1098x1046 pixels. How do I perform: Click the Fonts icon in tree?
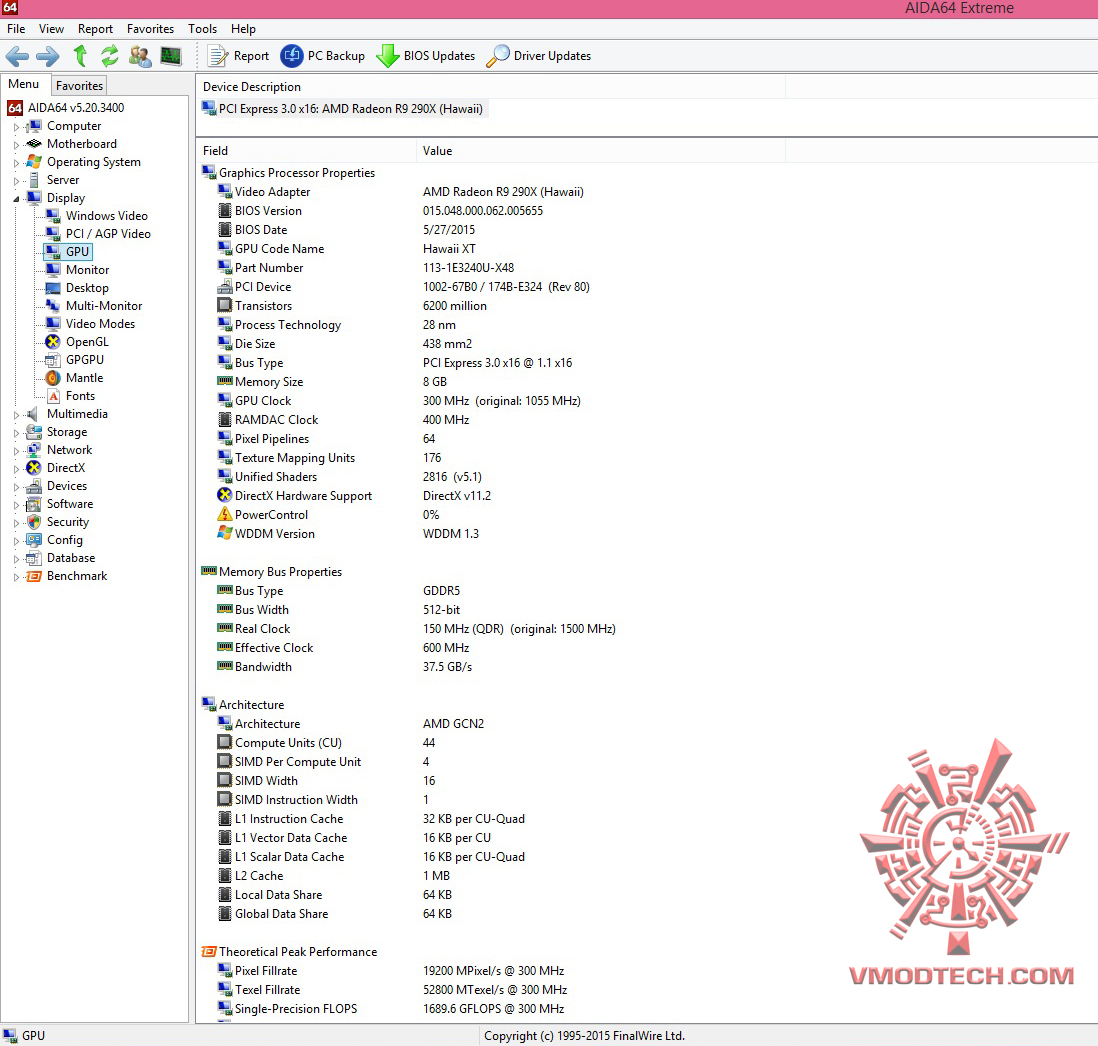[53, 396]
